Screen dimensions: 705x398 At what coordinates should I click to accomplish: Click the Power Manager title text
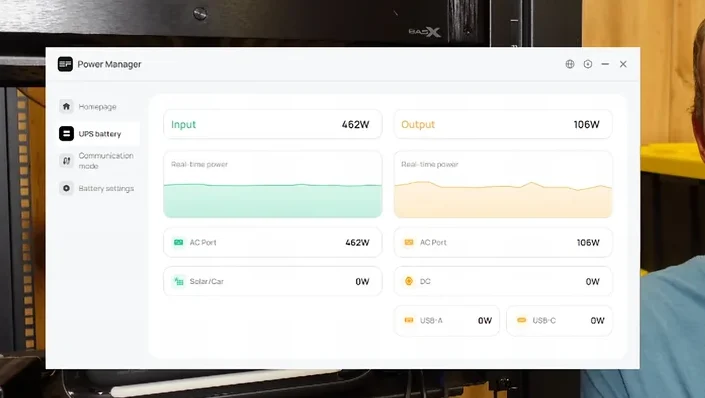pos(109,64)
